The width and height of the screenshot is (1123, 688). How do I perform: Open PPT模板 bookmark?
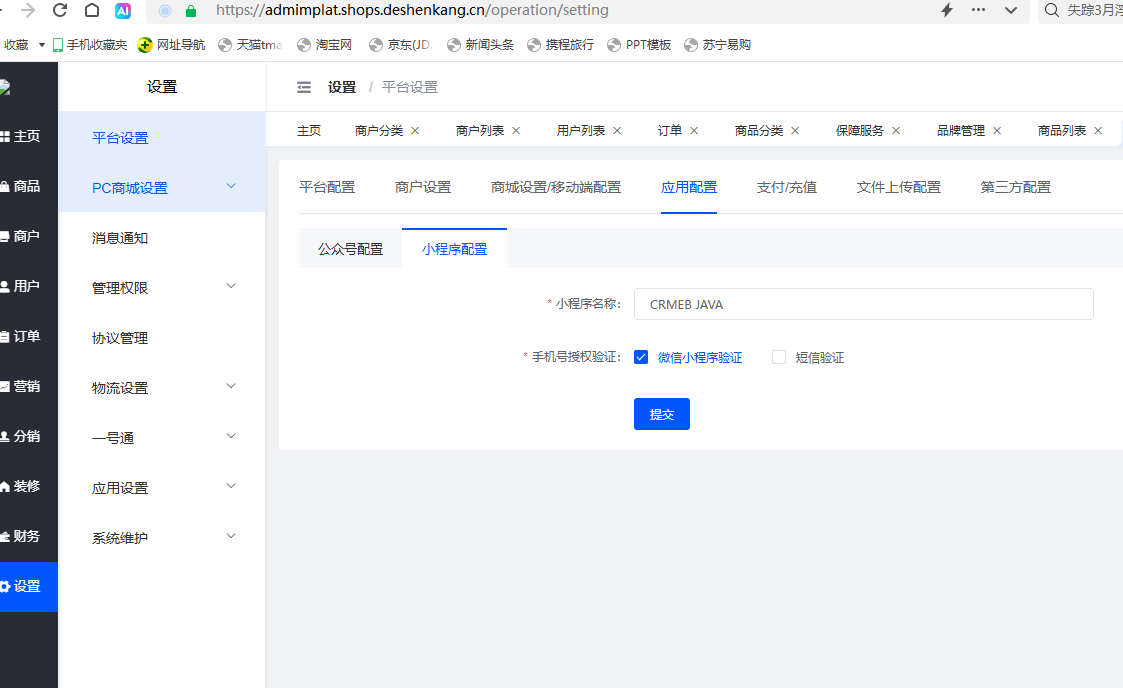pos(639,45)
